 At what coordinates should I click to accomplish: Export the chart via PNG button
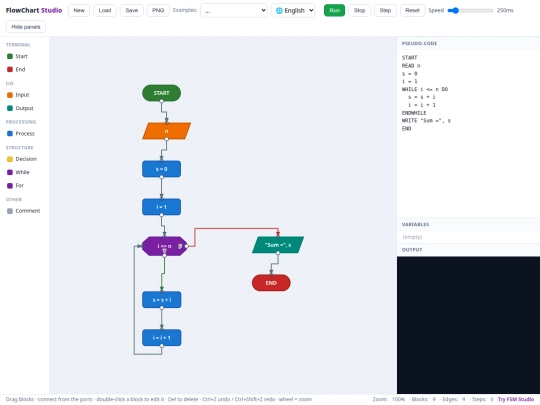pos(158,10)
